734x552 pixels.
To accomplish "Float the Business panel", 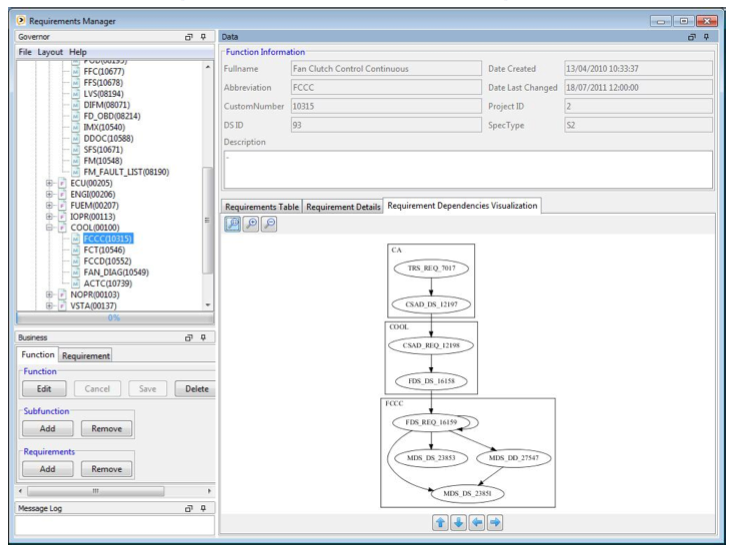I will 189,337.
